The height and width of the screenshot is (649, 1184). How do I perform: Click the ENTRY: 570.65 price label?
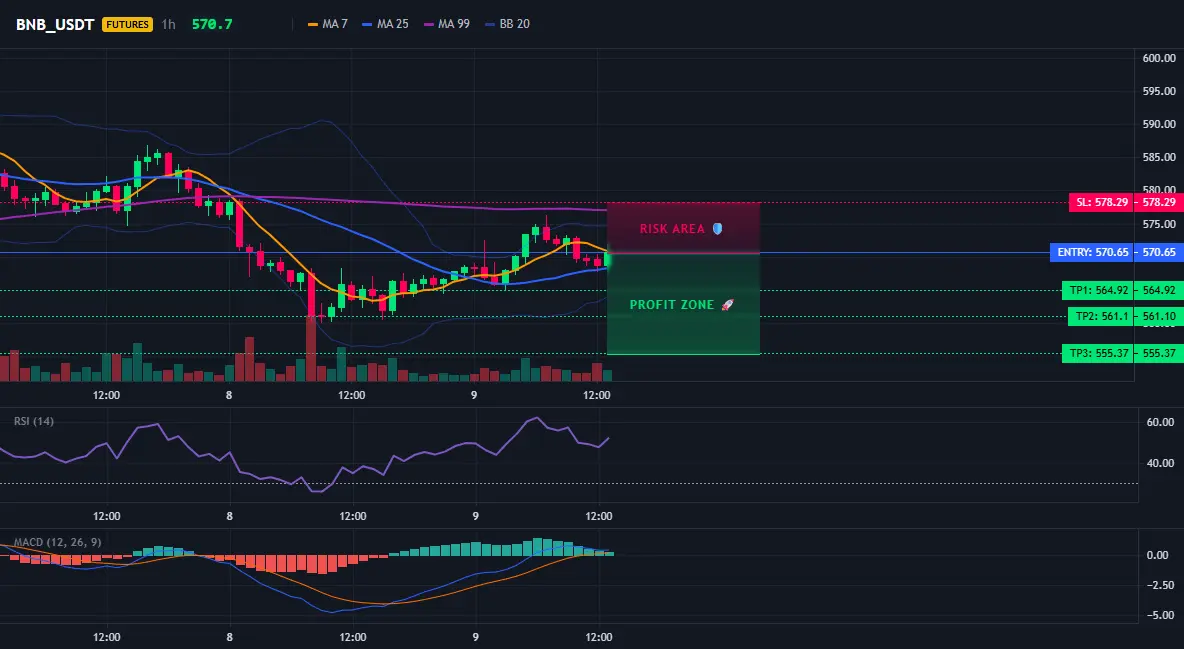pyautogui.click(x=1093, y=252)
